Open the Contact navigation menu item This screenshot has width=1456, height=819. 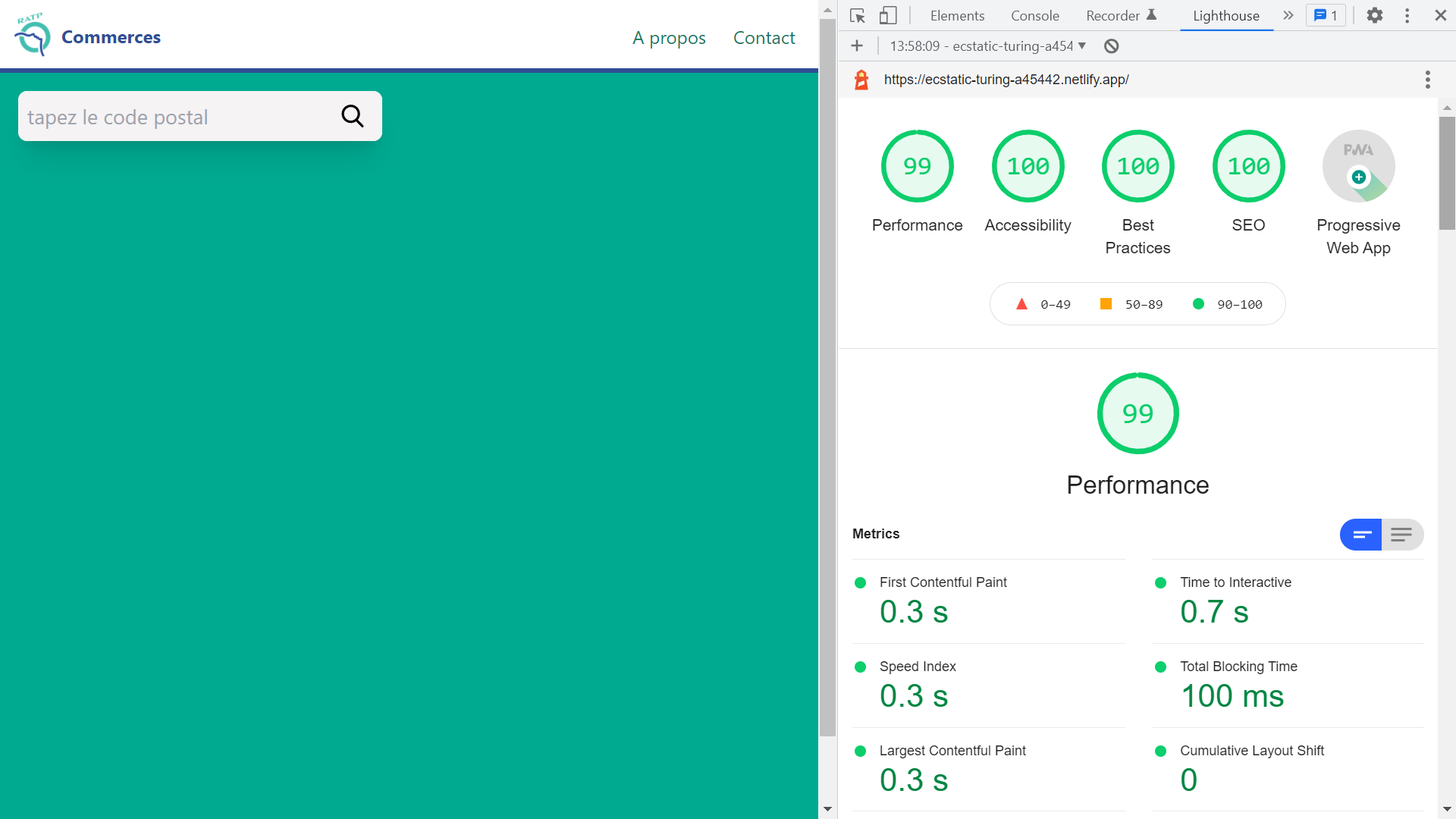[x=762, y=37]
